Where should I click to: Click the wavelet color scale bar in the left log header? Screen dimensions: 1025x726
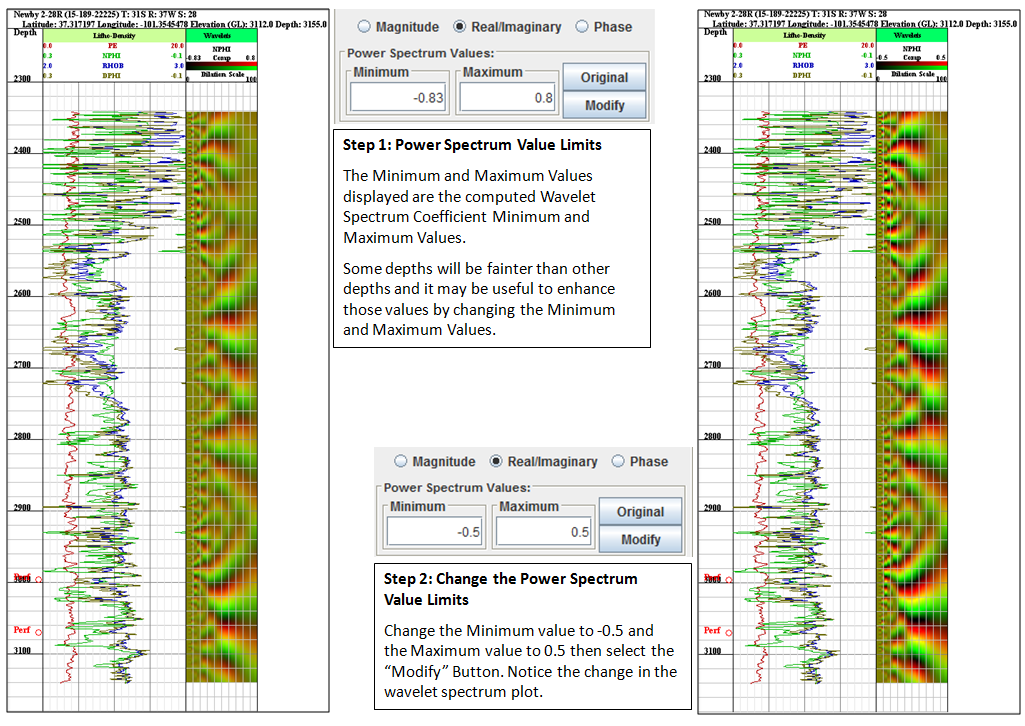(x=222, y=64)
